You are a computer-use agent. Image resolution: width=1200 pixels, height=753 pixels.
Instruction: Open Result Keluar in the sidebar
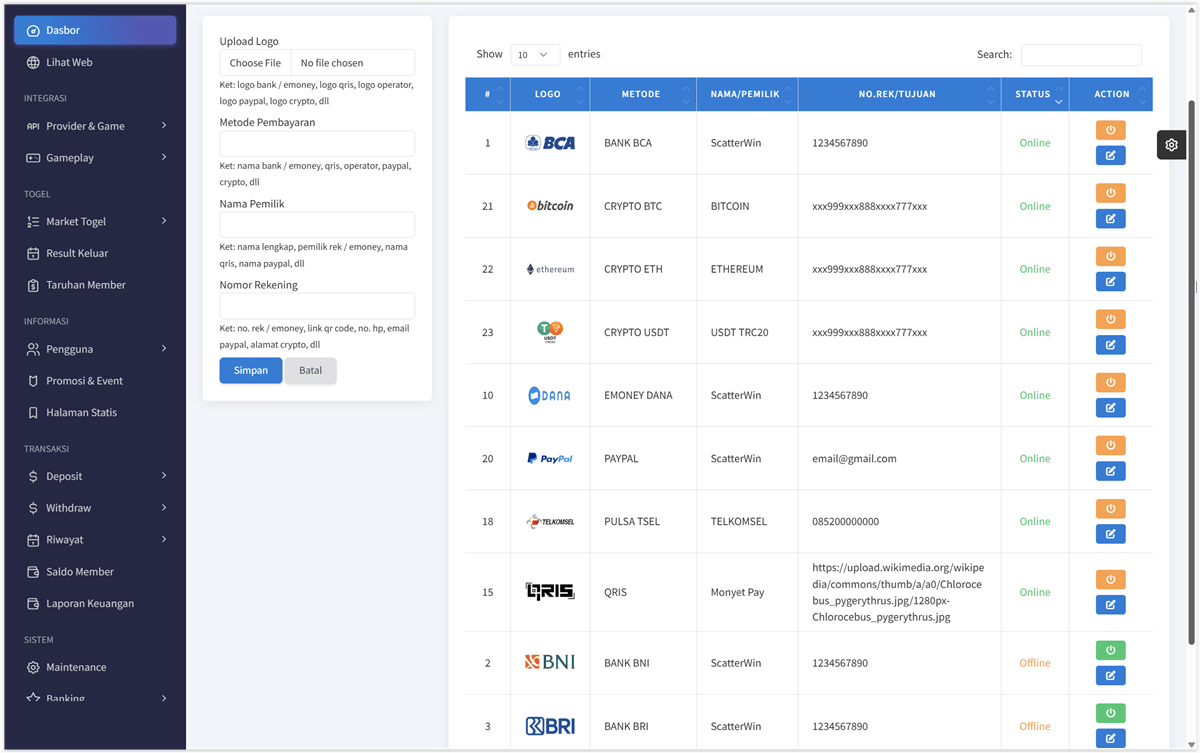[74, 253]
